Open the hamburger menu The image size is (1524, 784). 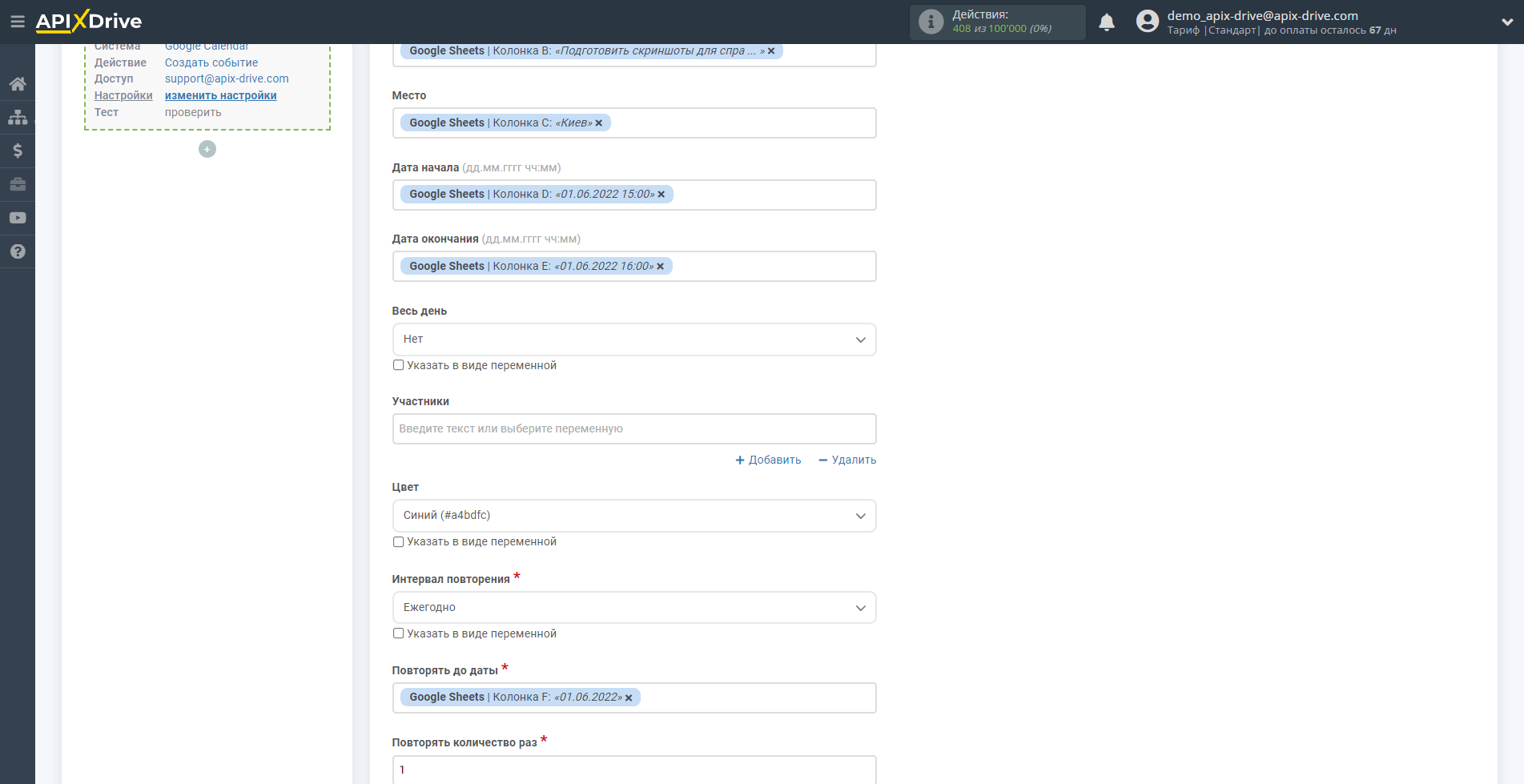pyautogui.click(x=17, y=22)
